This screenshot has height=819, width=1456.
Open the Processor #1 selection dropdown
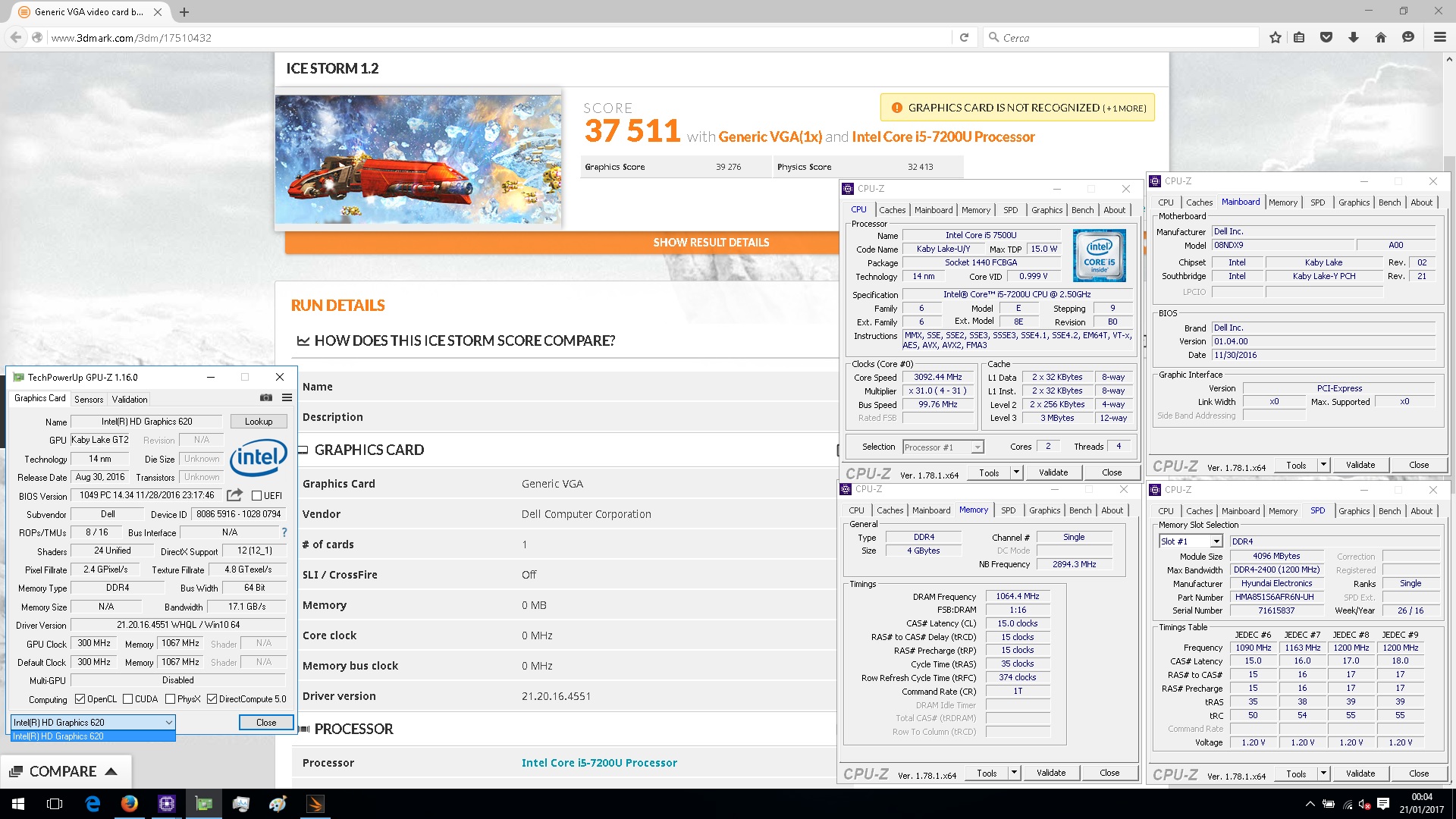click(943, 447)
